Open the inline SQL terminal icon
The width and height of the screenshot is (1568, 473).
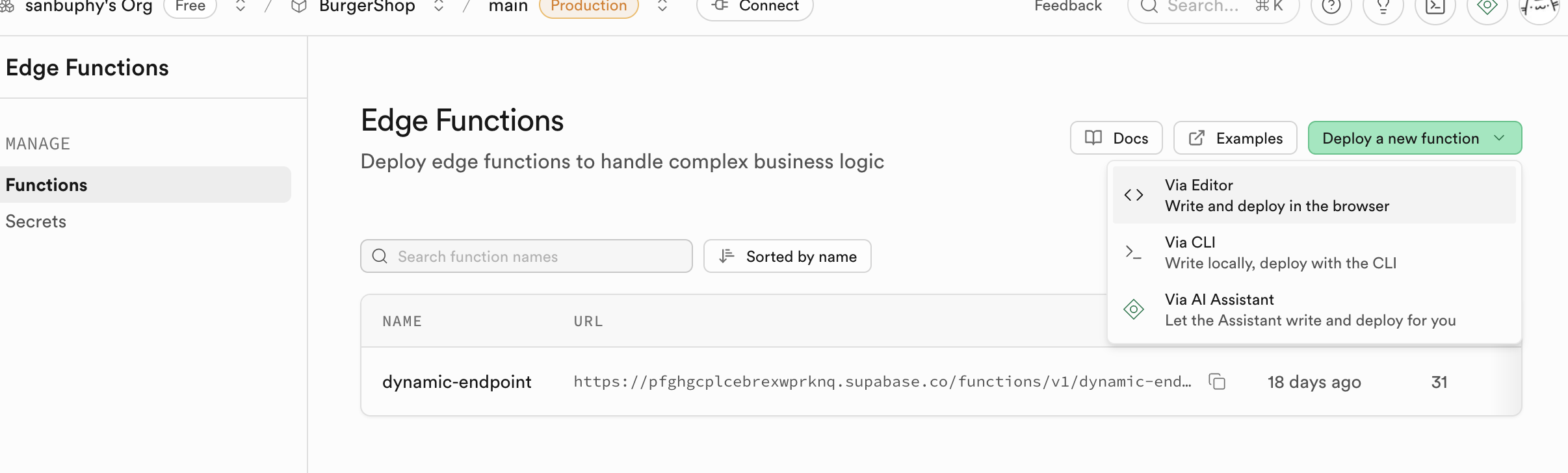[x=1435, y=6]
